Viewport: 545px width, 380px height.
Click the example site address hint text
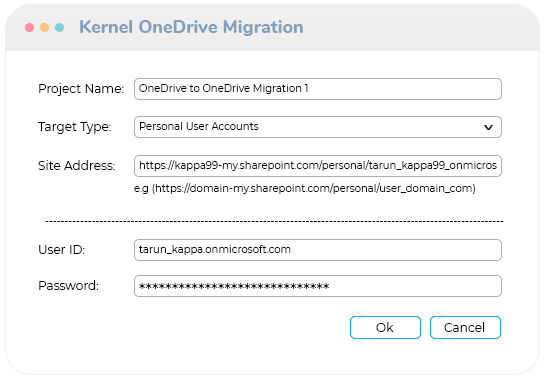pyautogui.click(x=305, y=188)
